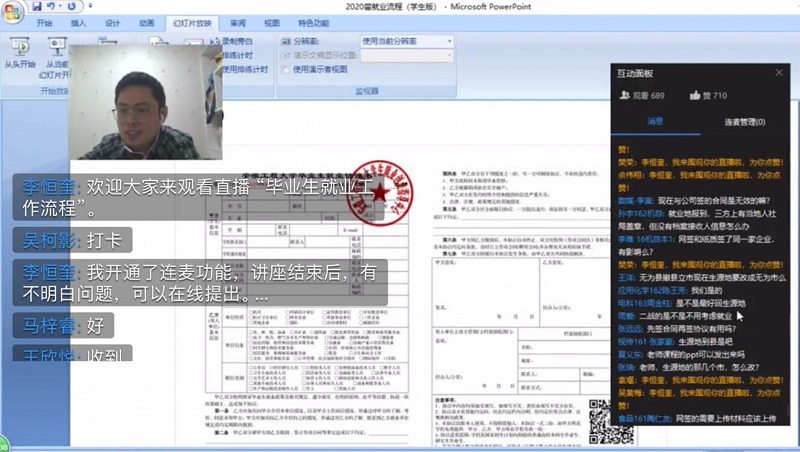The width and height of the screenshot is (800, 452).
Task: Switch to the 审阅 ribbon tab
Action: point(237,22)
